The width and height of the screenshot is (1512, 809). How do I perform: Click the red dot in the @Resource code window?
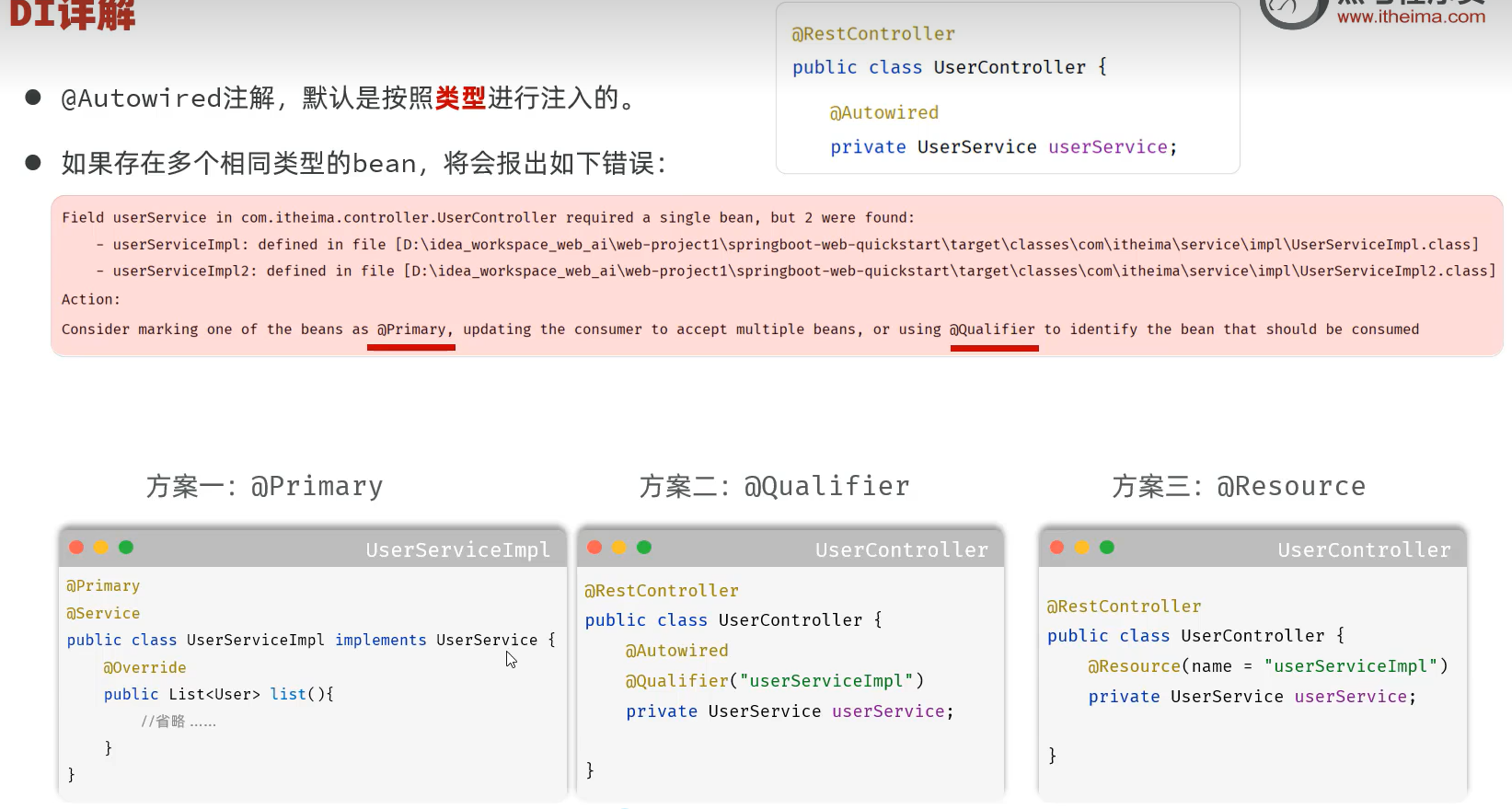click(x=1057, y=548)
